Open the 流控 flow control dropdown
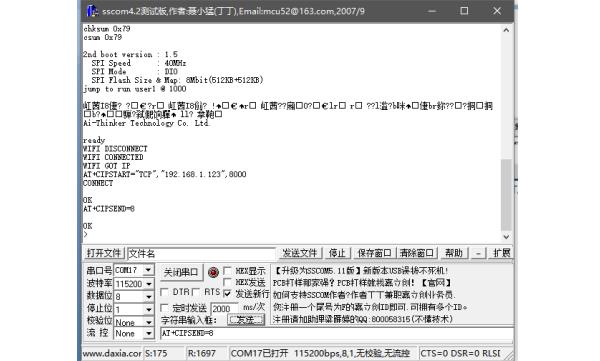 [x=148, y=334]
